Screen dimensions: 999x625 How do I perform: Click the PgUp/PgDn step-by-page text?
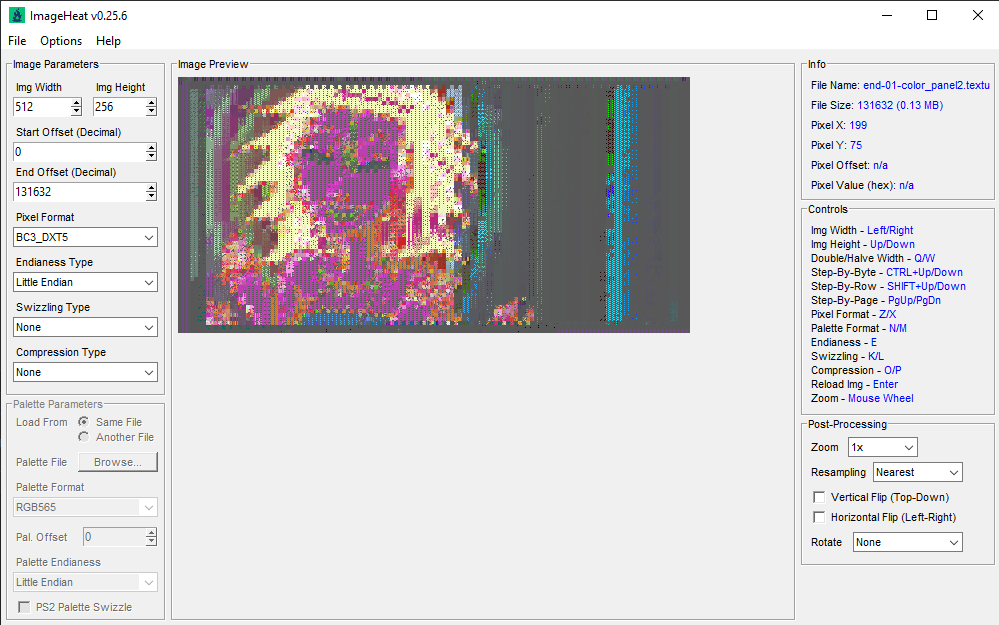pos(914,300)
